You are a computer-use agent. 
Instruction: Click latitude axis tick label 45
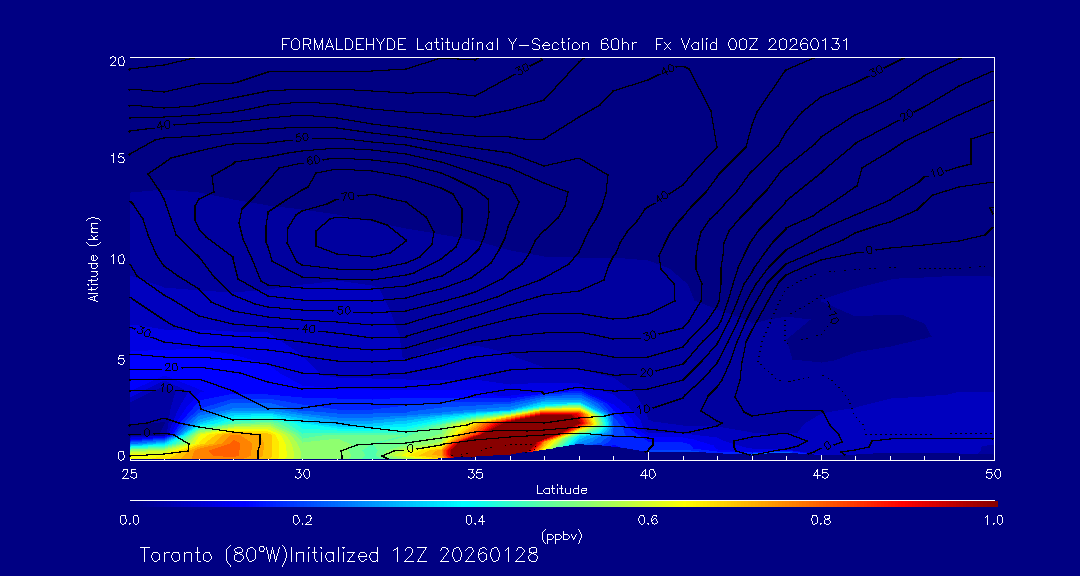coord(821,473)
